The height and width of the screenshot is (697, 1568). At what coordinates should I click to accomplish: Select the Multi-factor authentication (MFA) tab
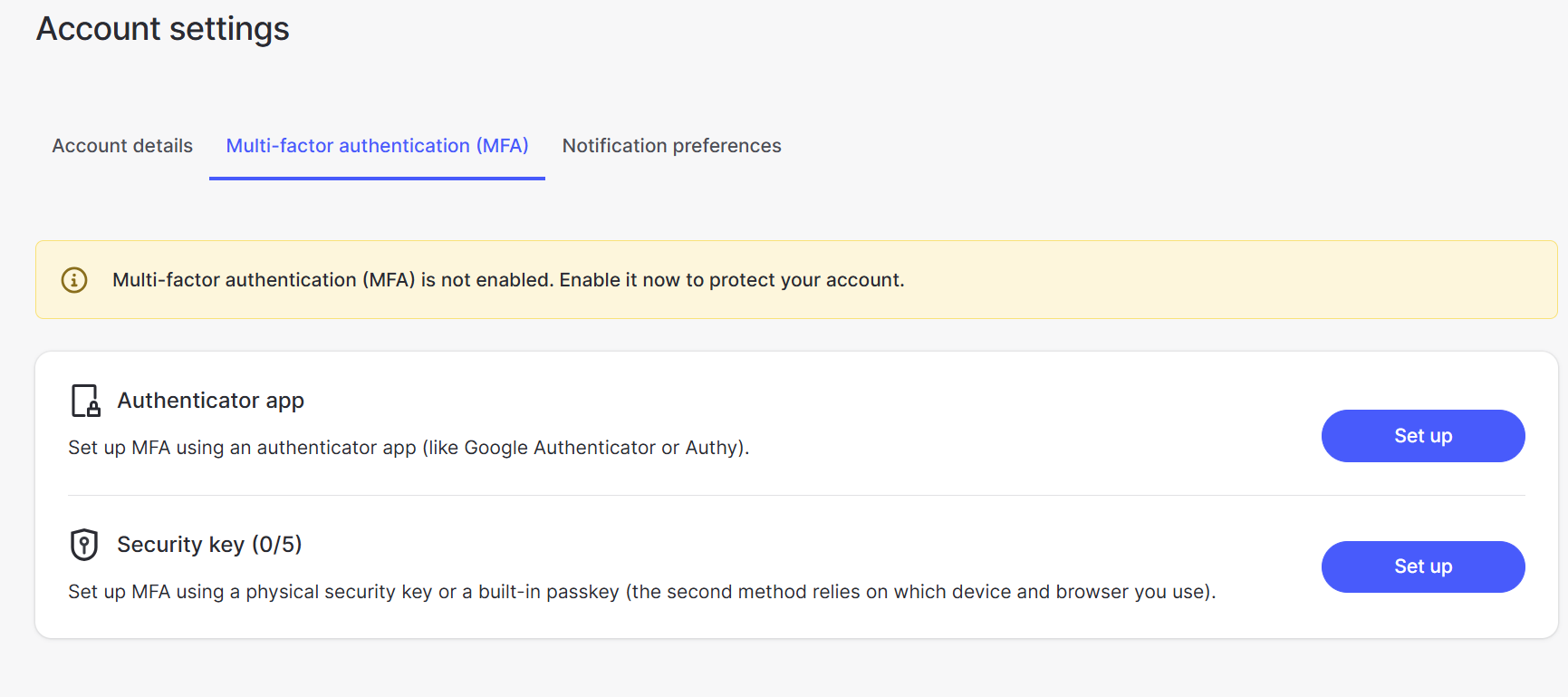pyautogui.click(x=377, y=146)
